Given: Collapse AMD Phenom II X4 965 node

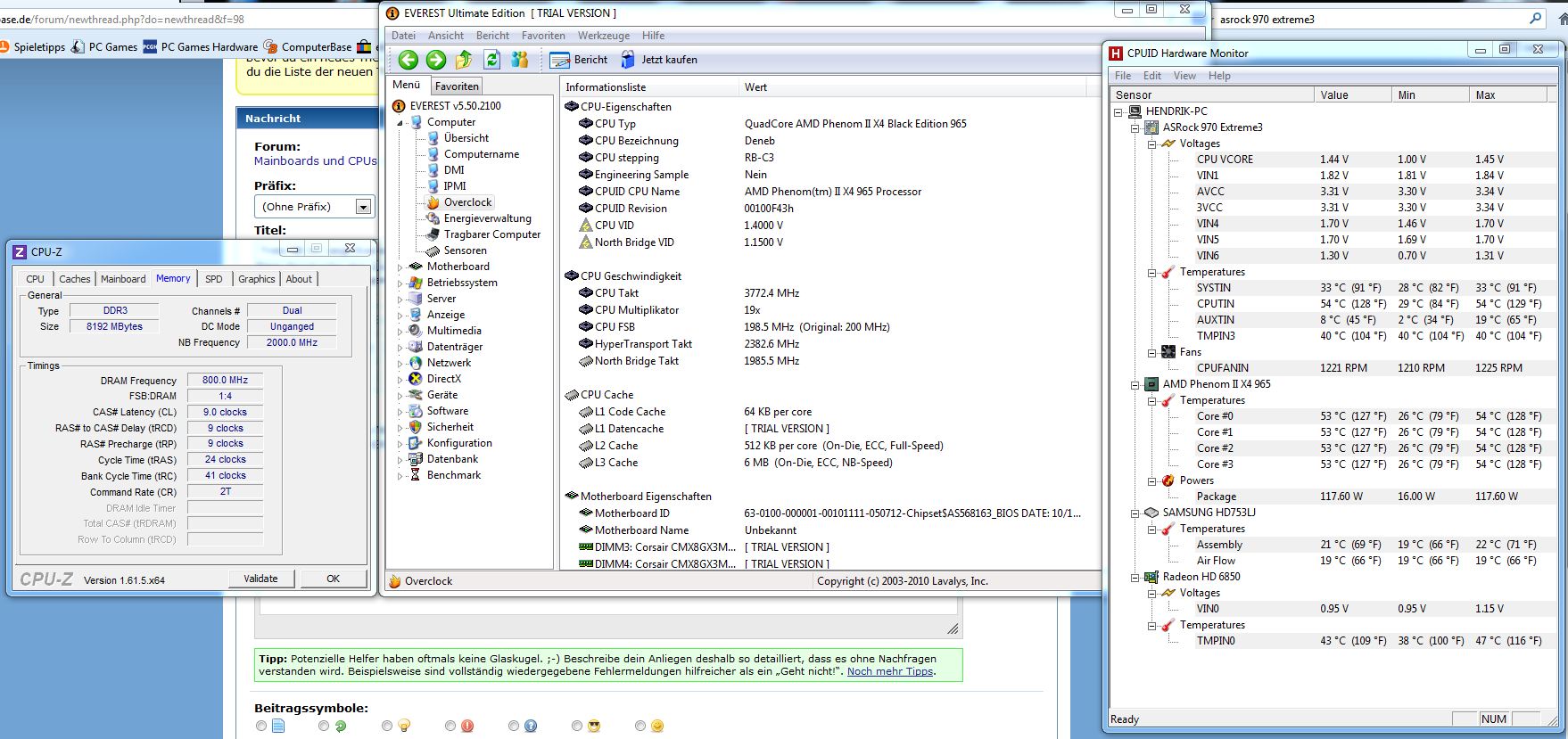Looking at the screenshot, I should 1135,385.
